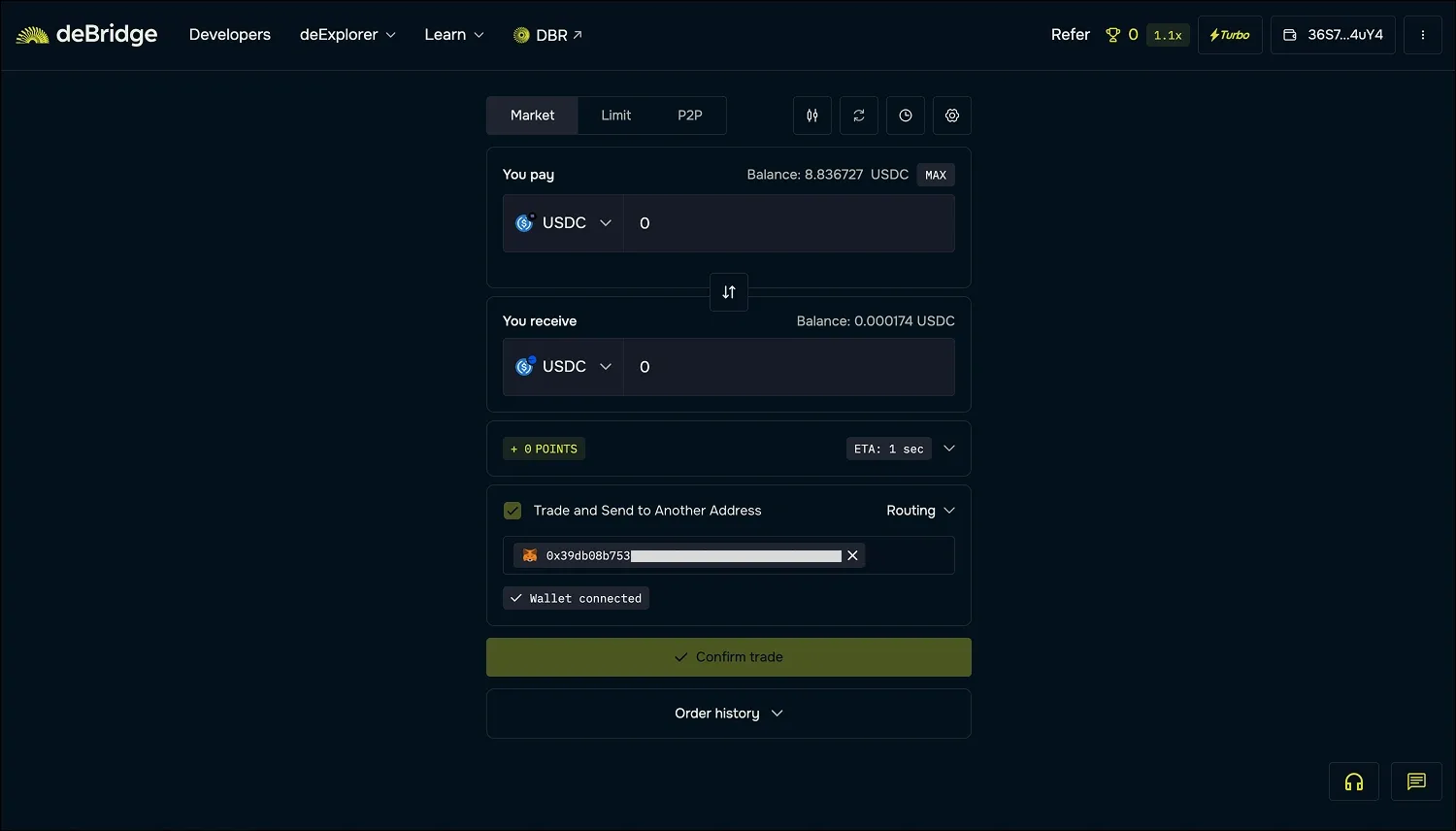Click the recipient address field

coord(729,555)
